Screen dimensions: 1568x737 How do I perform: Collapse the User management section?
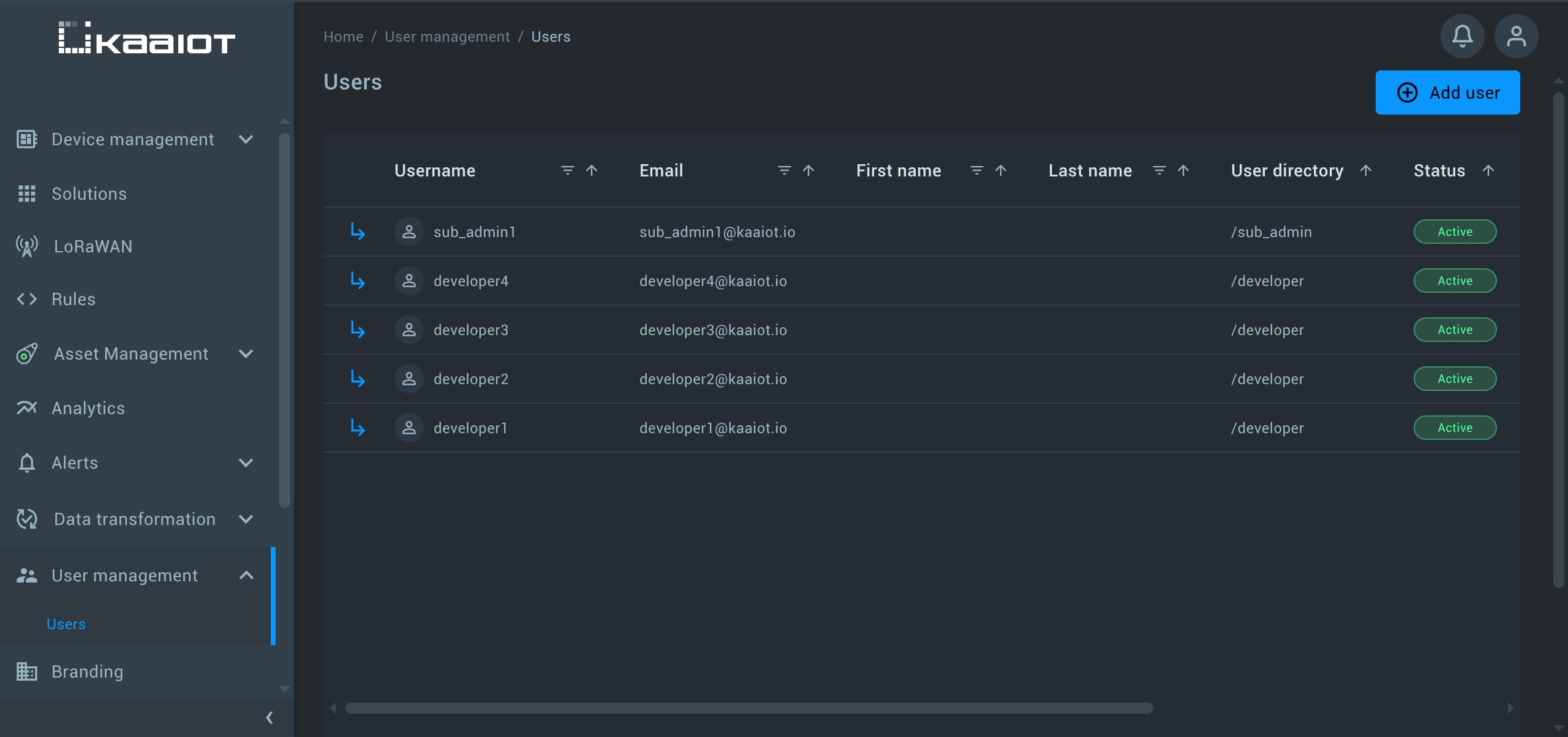click(x=246, y=575)
